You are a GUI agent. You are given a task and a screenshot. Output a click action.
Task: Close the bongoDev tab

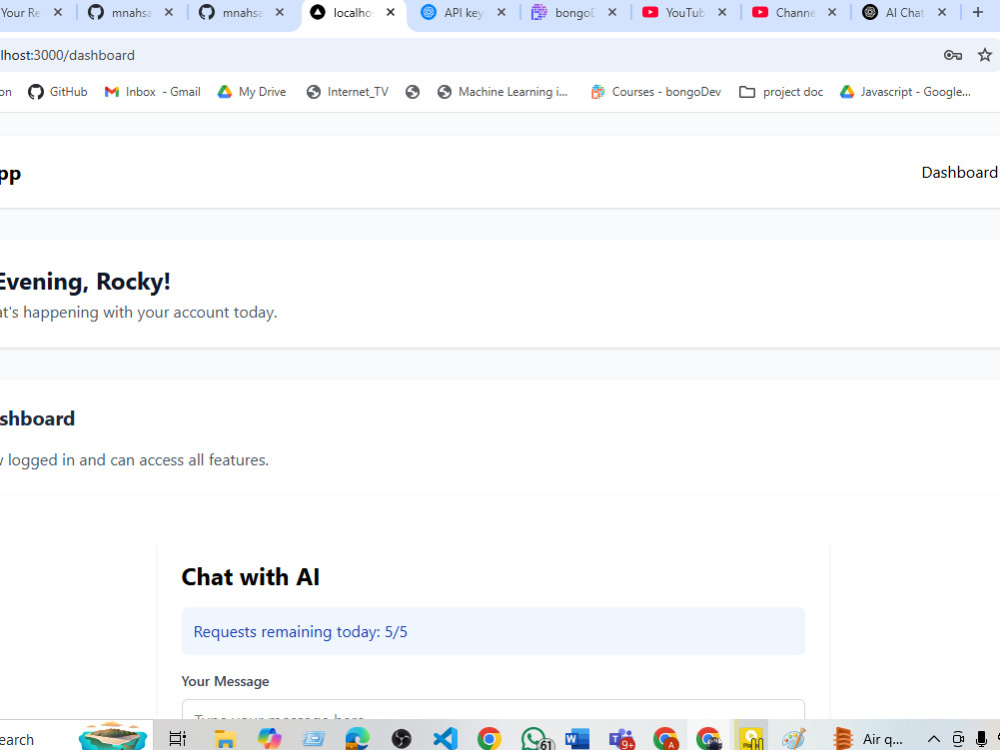[x=612, y=12]
